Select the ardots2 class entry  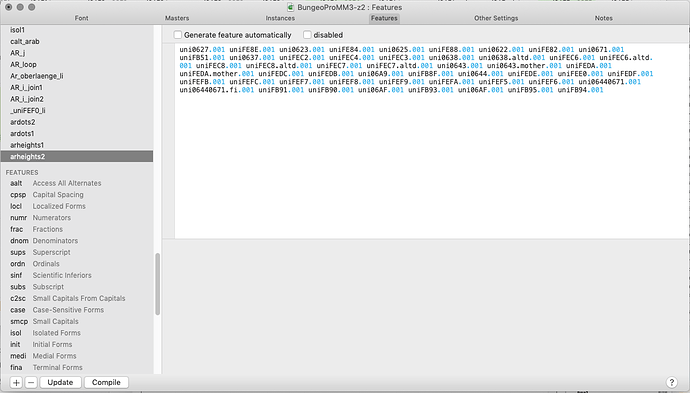[77, 122]
